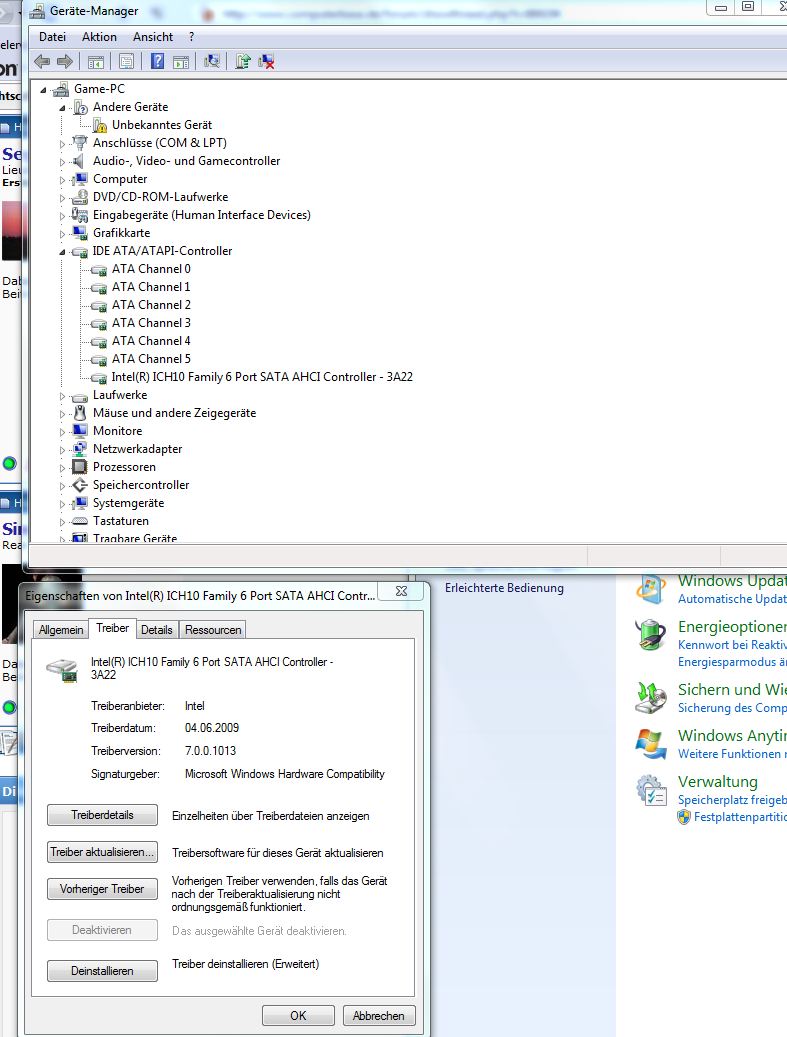787x1037 pixels.
Task: Collapse the Game-PC root node
Action: tap(44, 90)
